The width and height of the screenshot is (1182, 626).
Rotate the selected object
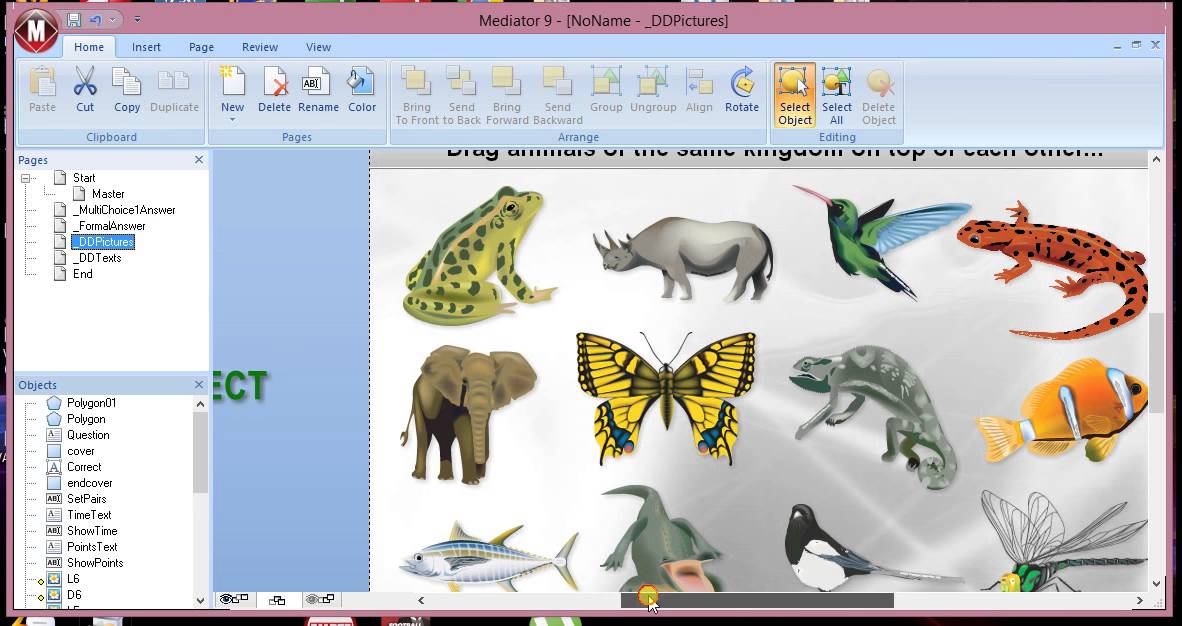coord(742,90)
